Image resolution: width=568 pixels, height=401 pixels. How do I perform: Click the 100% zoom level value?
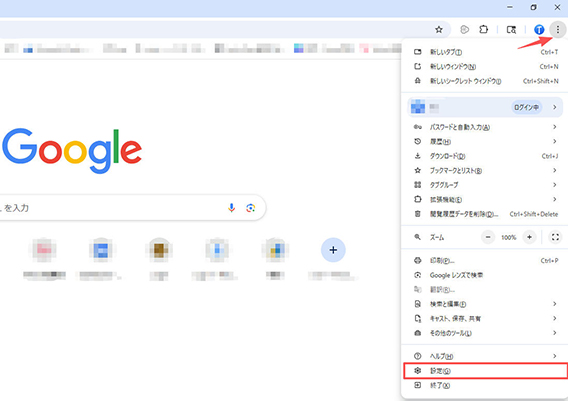[509, 238]
